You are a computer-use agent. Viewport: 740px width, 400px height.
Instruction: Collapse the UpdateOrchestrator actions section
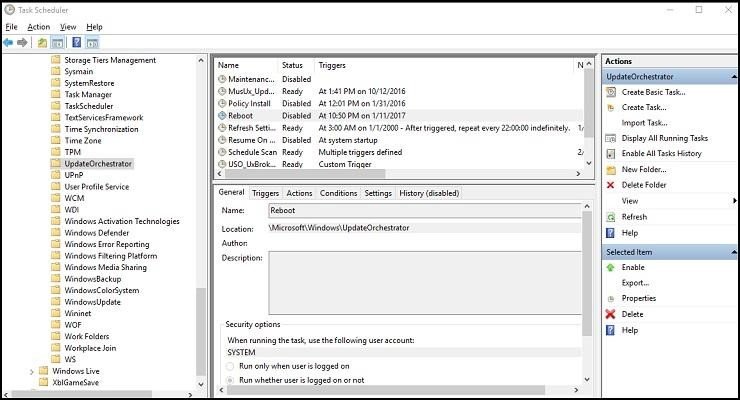[733, 76]
